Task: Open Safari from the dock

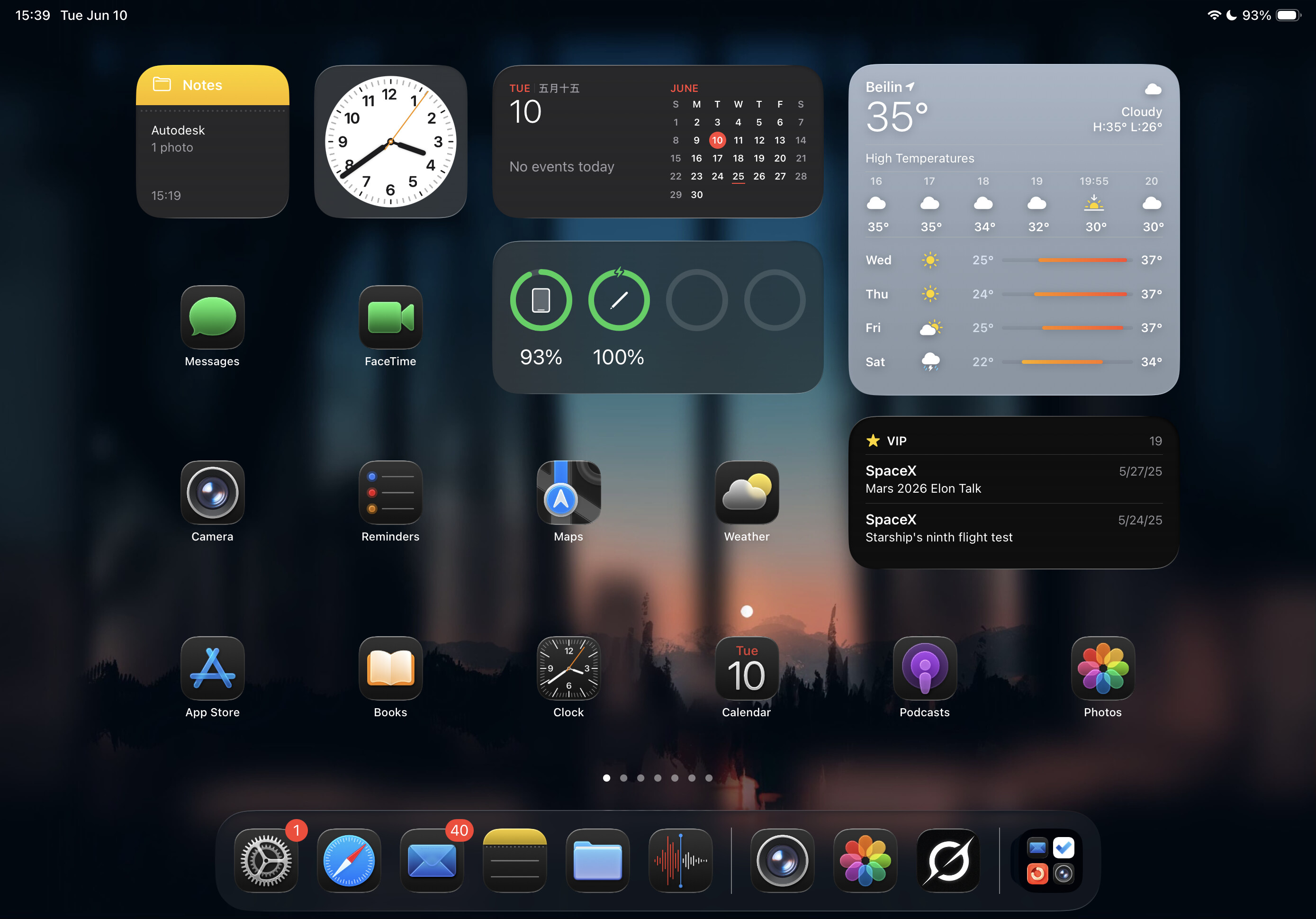Action: click(x=349, y=860)
